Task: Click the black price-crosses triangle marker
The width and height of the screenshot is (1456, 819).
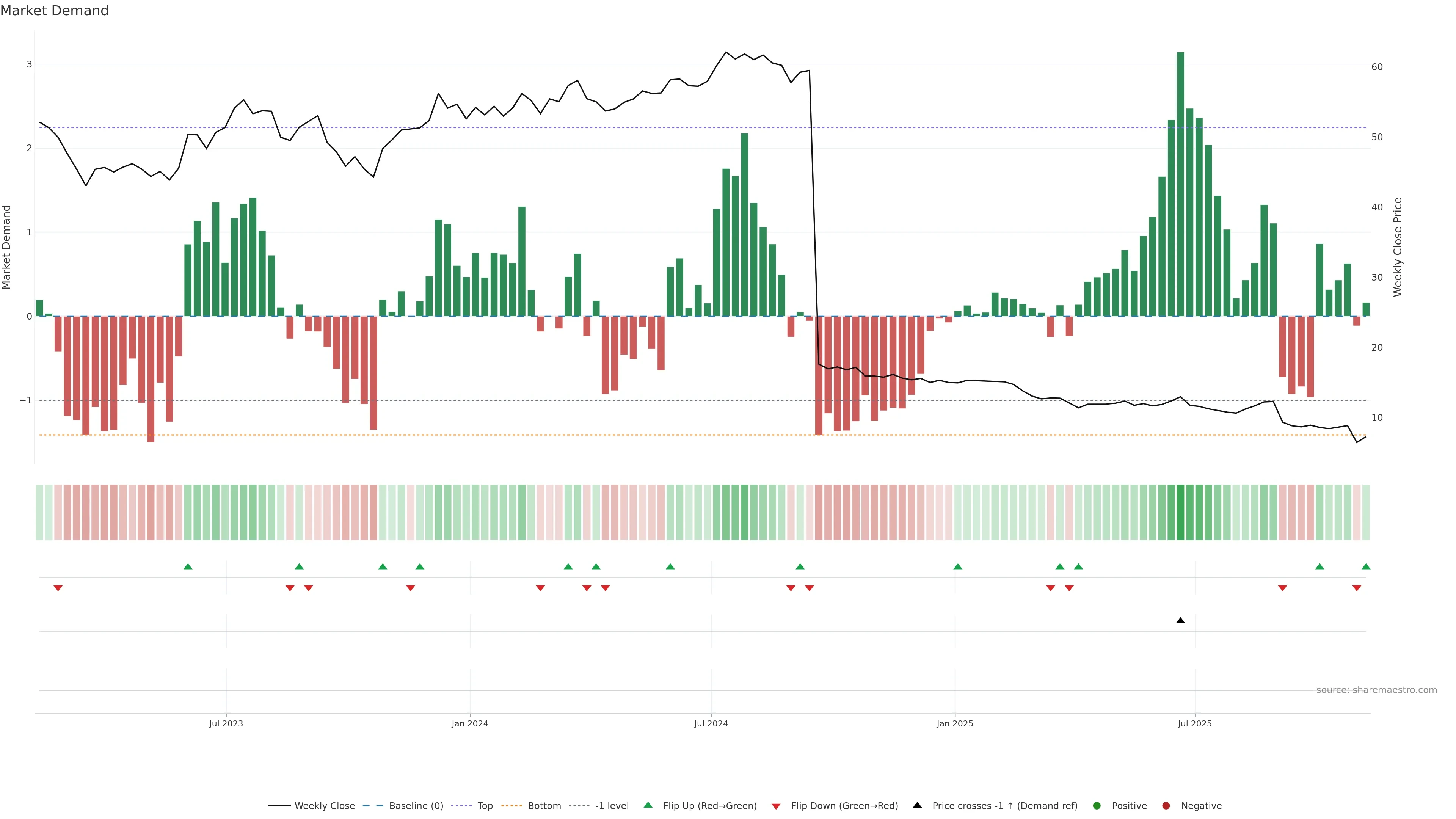Action: point(1180,621)
